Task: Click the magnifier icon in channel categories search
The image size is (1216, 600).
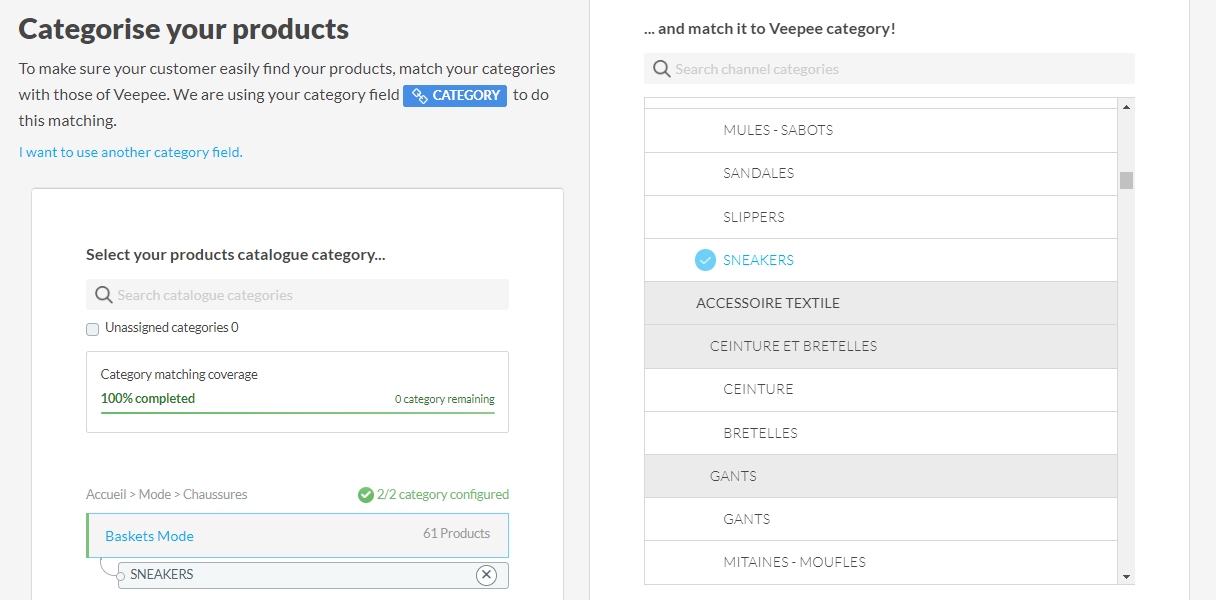Action: pyautogui.click(x=661, y=69)
